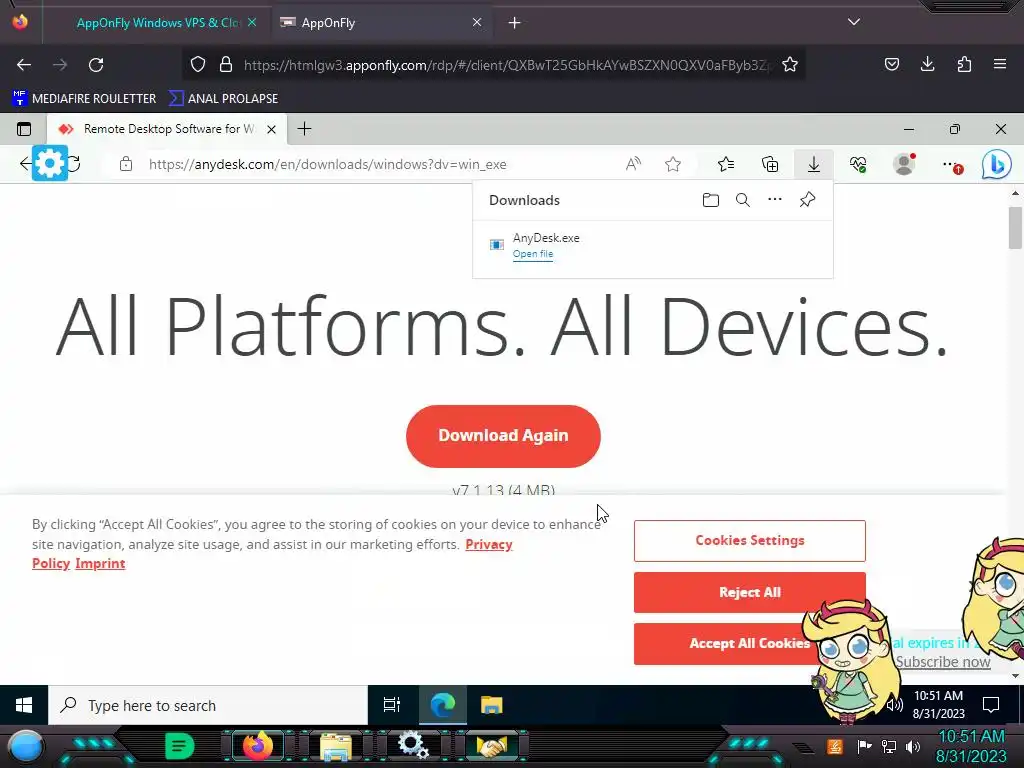
Task: Reload the Firefox page
Action: point(96,65)
